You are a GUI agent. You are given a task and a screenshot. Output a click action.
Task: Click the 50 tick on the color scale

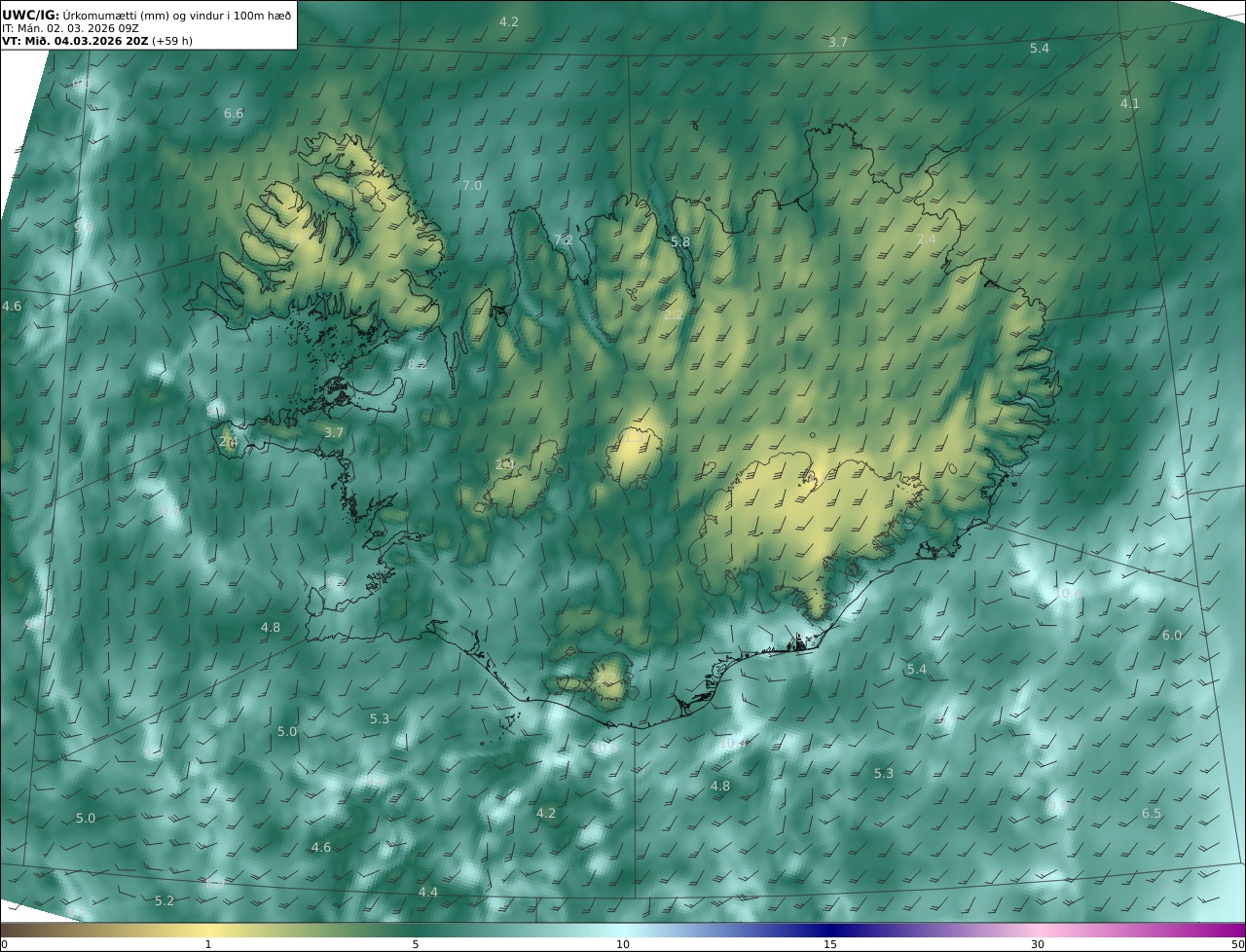pyautogui.click(x=1237, y=944)
